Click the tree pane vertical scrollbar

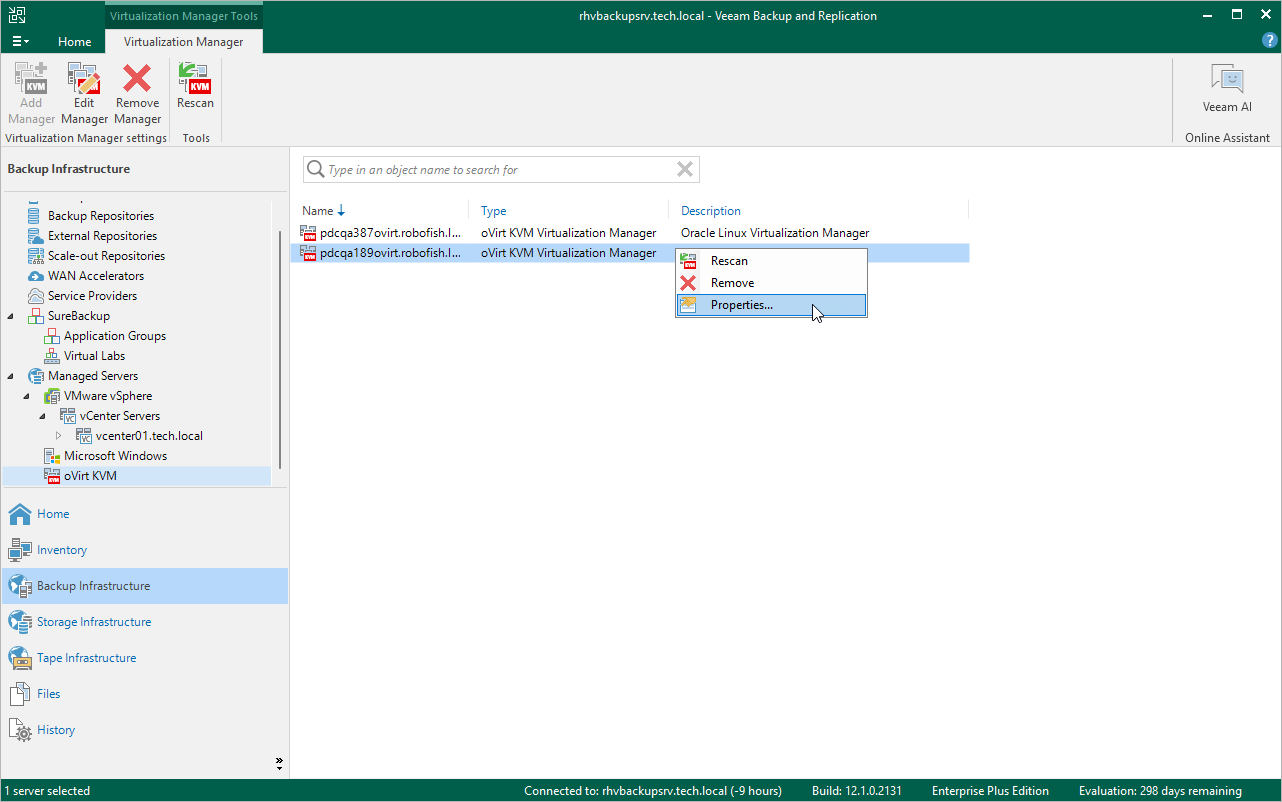click(x=281, y=350)
